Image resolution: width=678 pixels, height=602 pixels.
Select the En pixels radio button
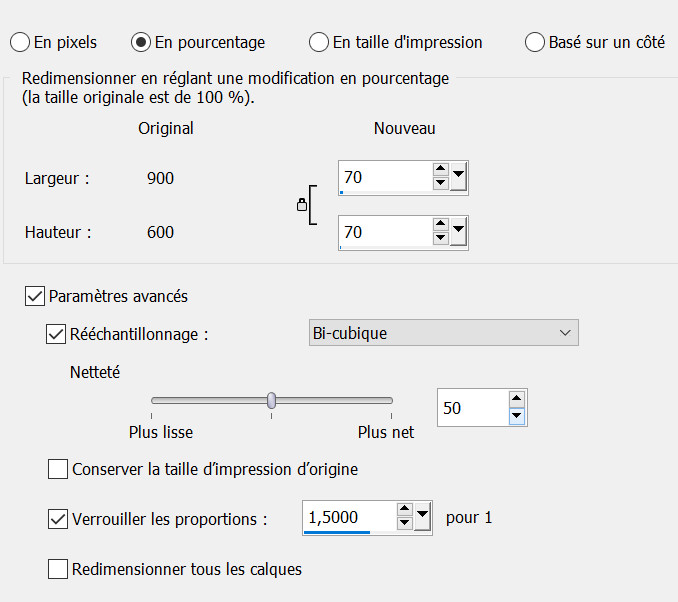(x=20, y=42)
